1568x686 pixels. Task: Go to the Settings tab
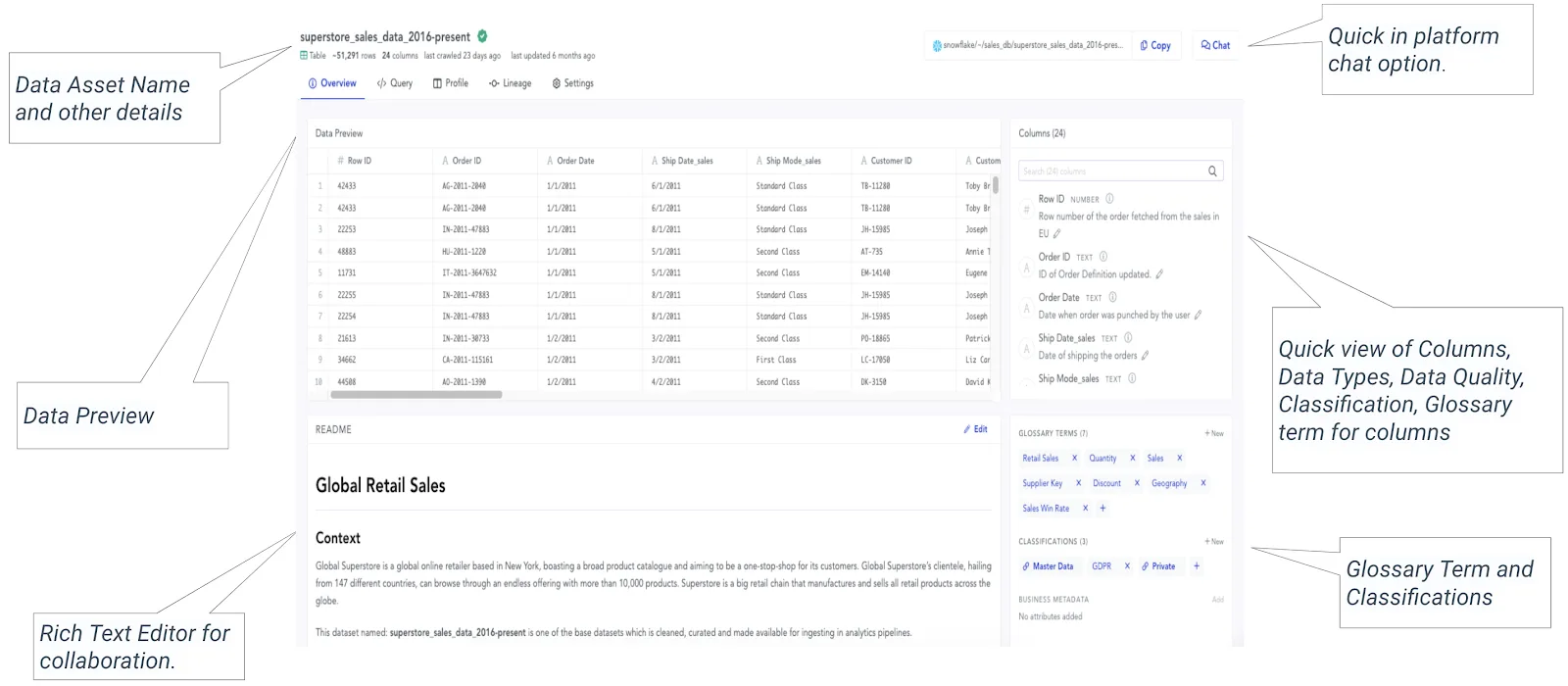(x=573, y=83)
